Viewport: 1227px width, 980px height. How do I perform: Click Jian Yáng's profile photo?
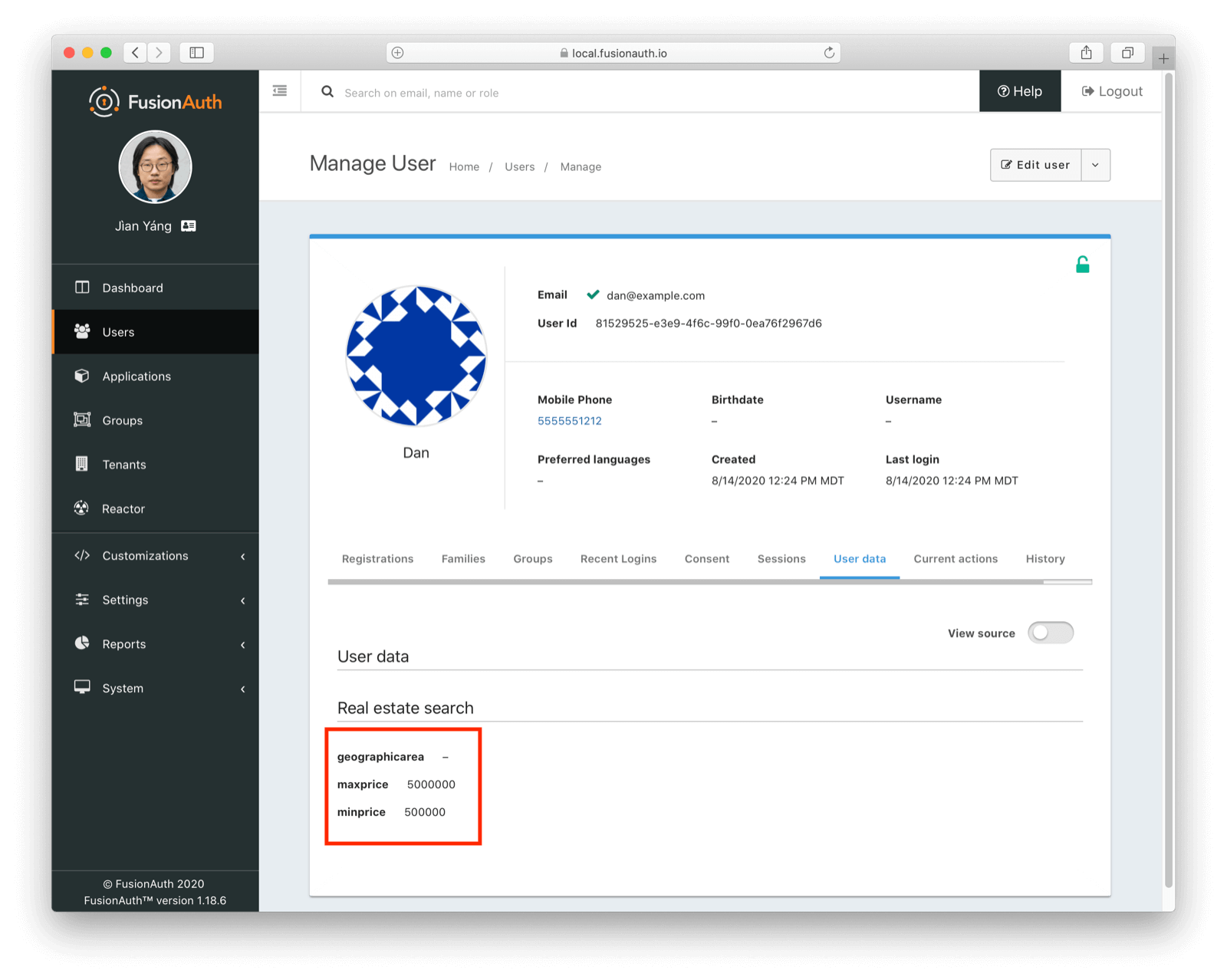pyautogui.click(x=155, y=167)
